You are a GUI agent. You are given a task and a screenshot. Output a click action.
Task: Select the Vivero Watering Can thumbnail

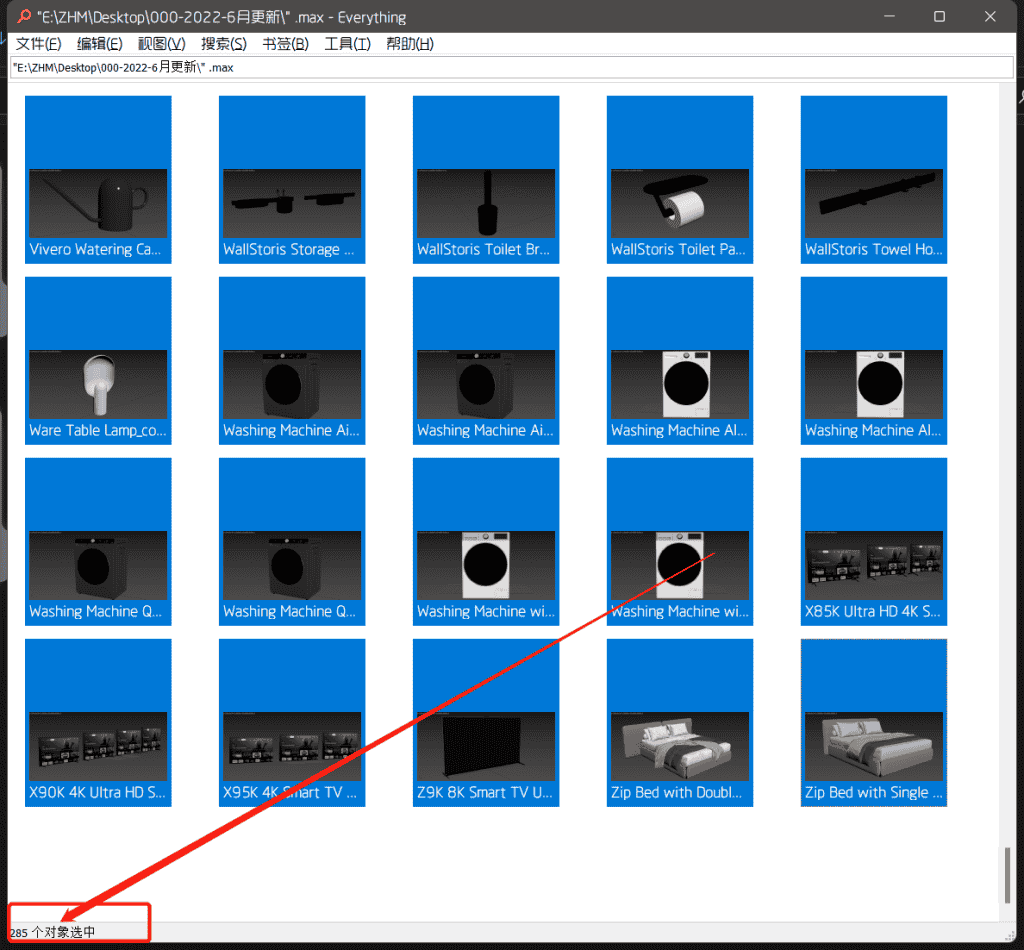[x=98, y=180]
